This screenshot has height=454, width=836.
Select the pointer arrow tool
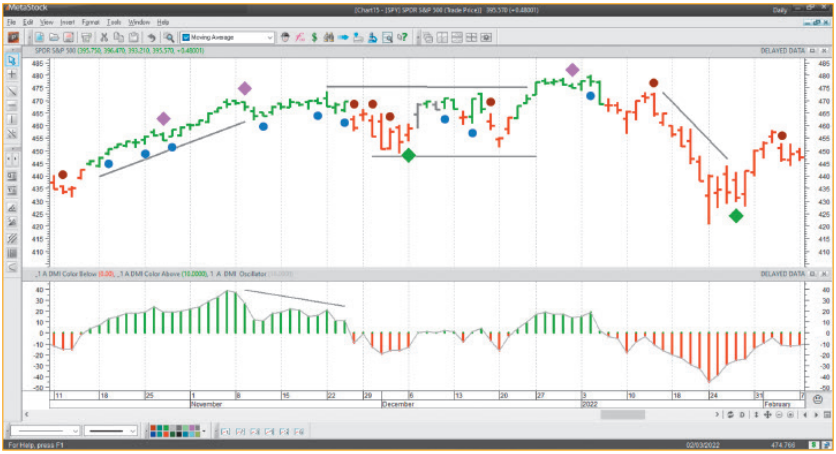12,60
